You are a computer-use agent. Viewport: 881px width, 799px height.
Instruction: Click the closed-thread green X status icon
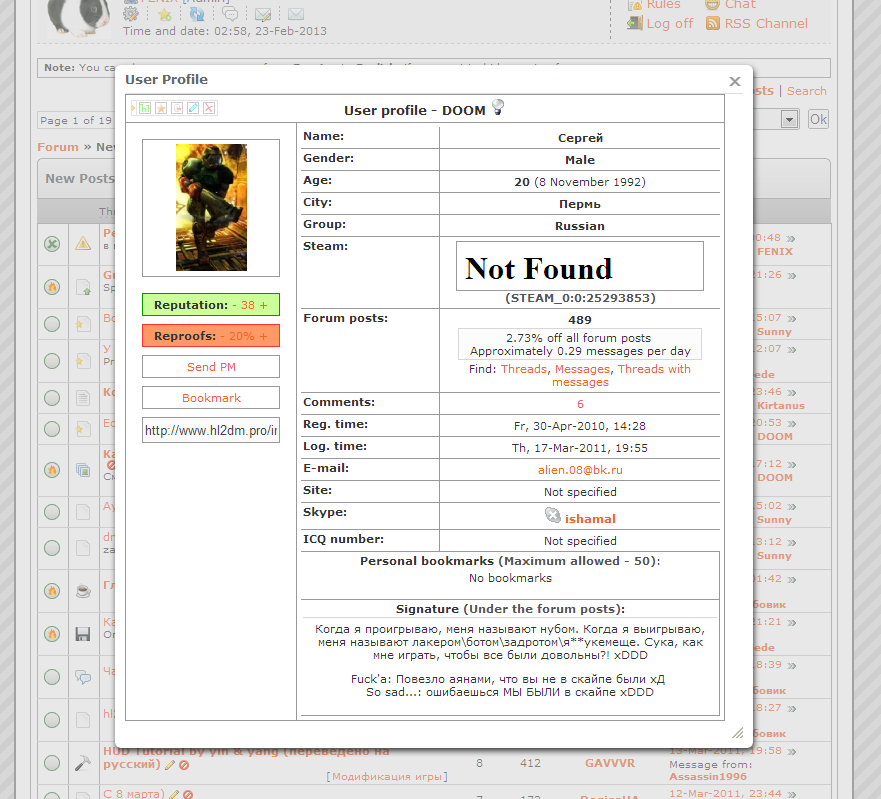point(52,244)
